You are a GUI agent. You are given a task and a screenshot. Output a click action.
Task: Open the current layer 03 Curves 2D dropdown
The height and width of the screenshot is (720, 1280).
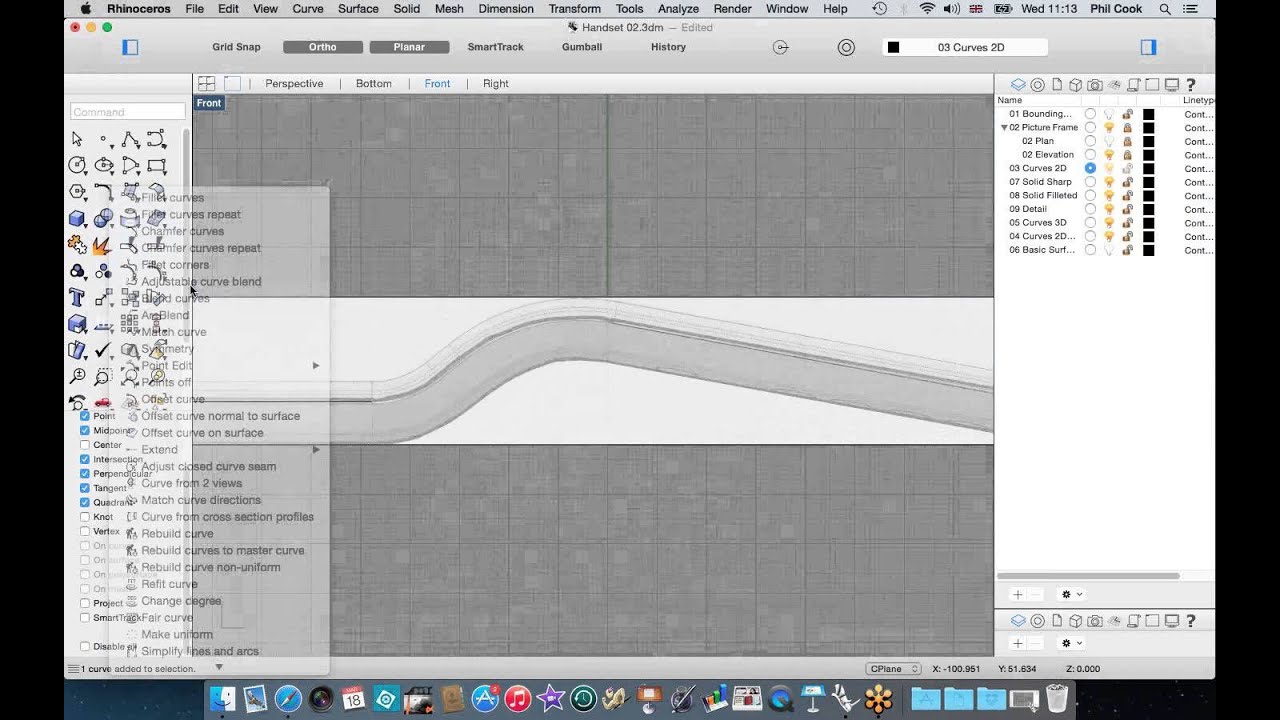[965, 47]
